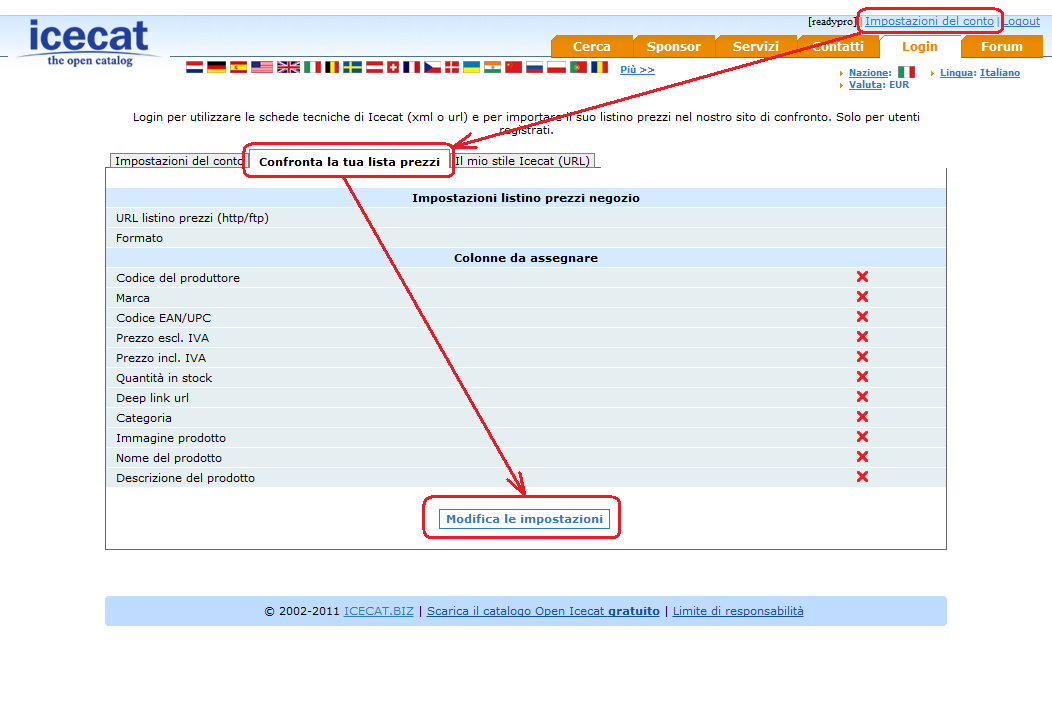Select the Germany flag
Screen dimensions: 1052x718
(x=216, y=67)
